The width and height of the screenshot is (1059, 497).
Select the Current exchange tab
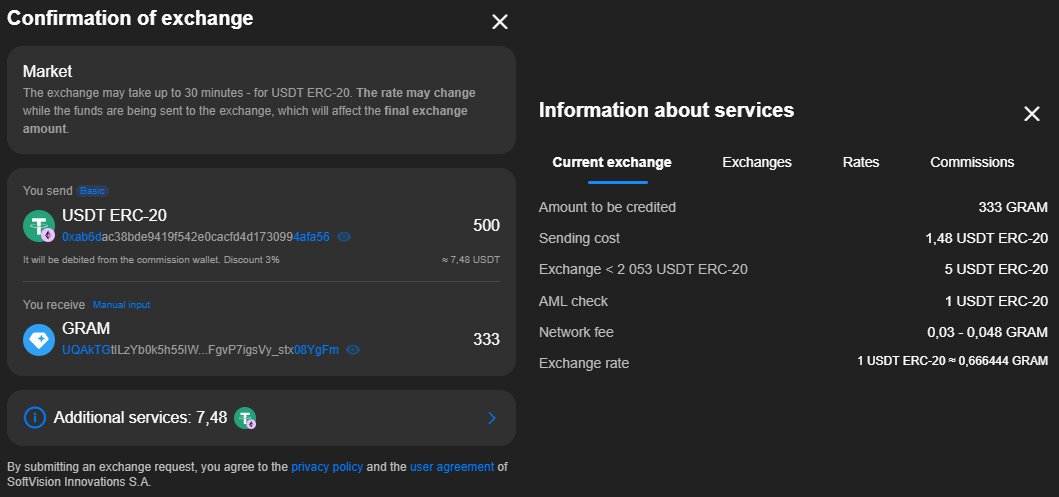[x=612, y=162]
